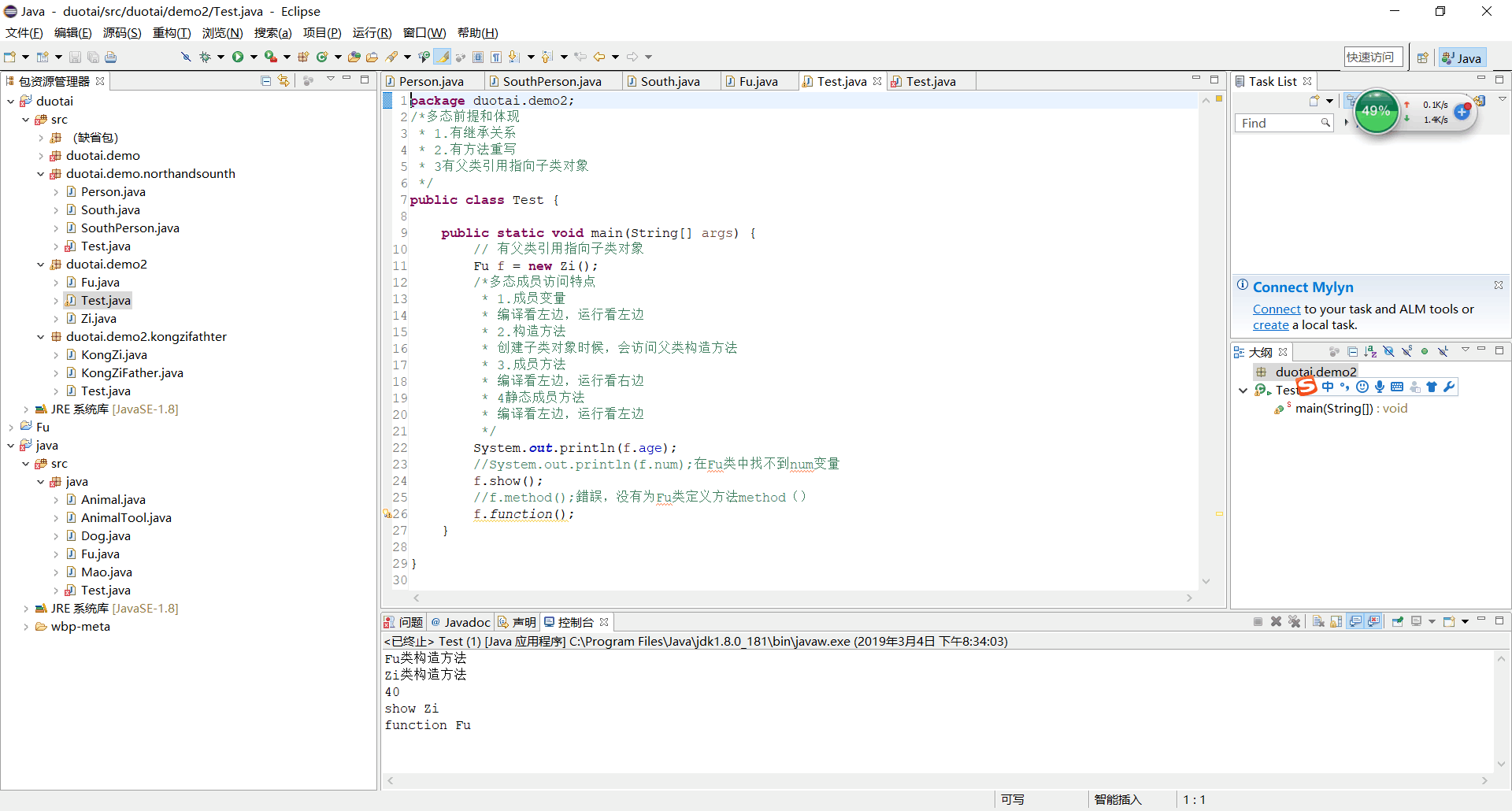The width and height of the screenshot is (1512, 811).
Task: Toggle Hide Fields in Outline
Action: tap(1388, 351)
